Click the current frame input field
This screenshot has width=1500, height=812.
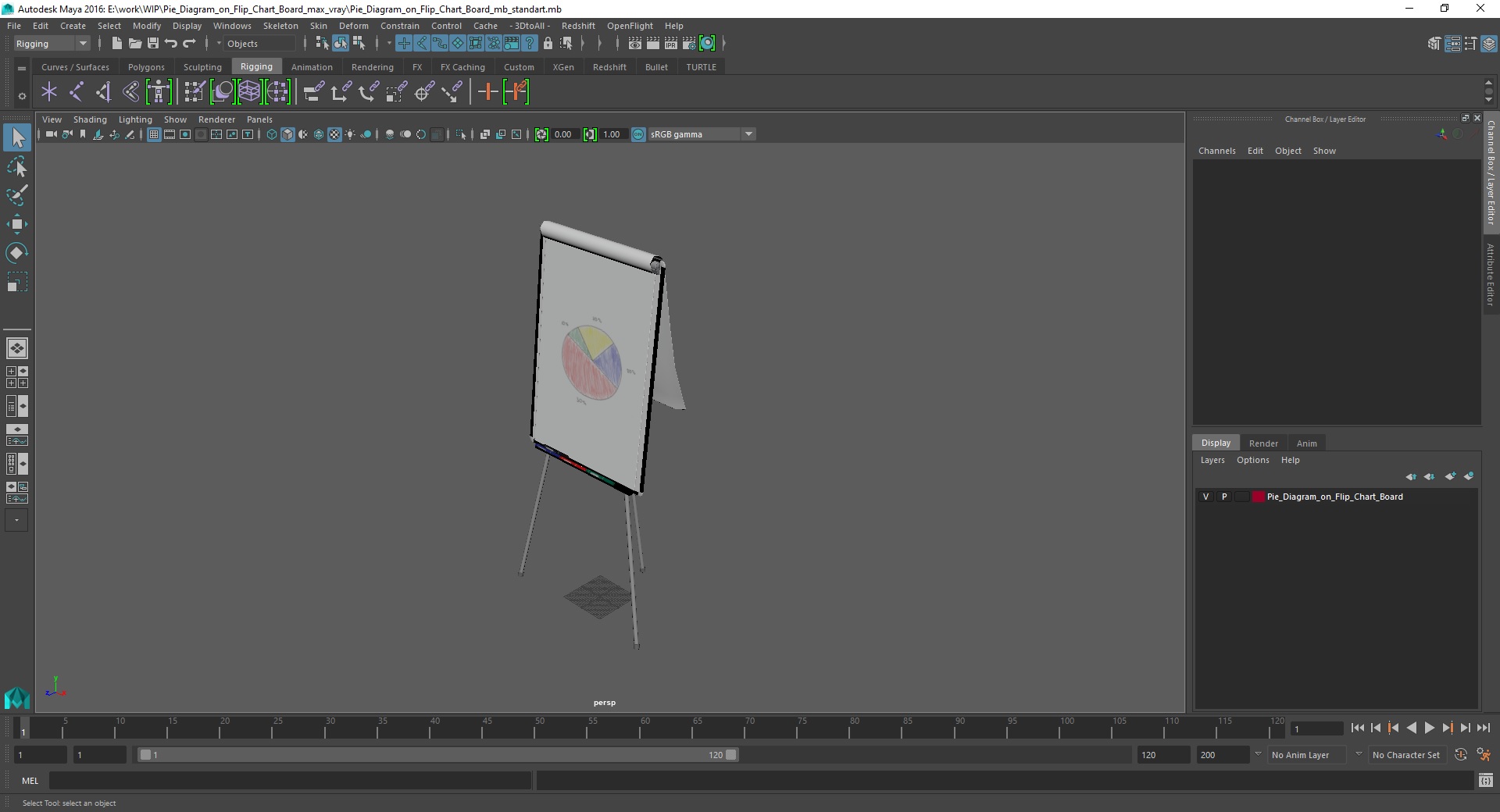1317,728
